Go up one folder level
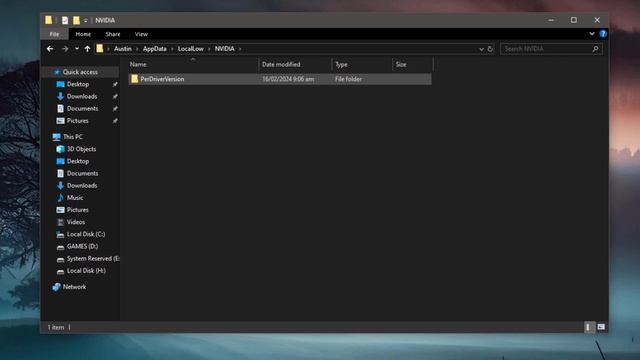This screenshot has height=360, width=640. [x=87, y=49]
